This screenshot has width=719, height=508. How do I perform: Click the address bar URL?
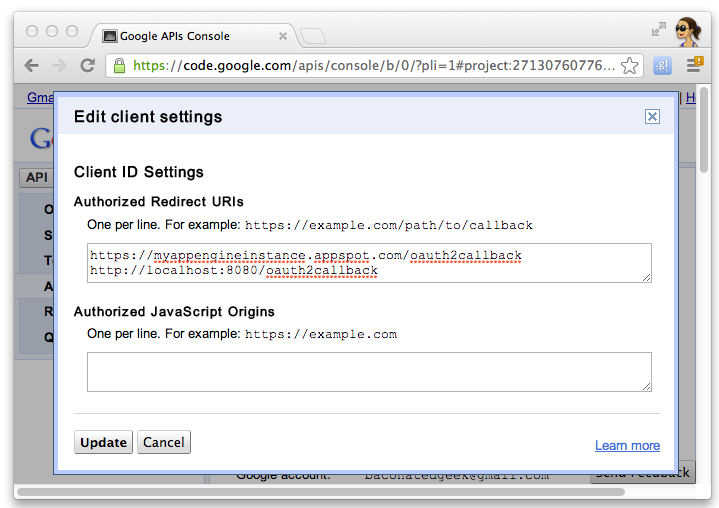coord(370,66)
